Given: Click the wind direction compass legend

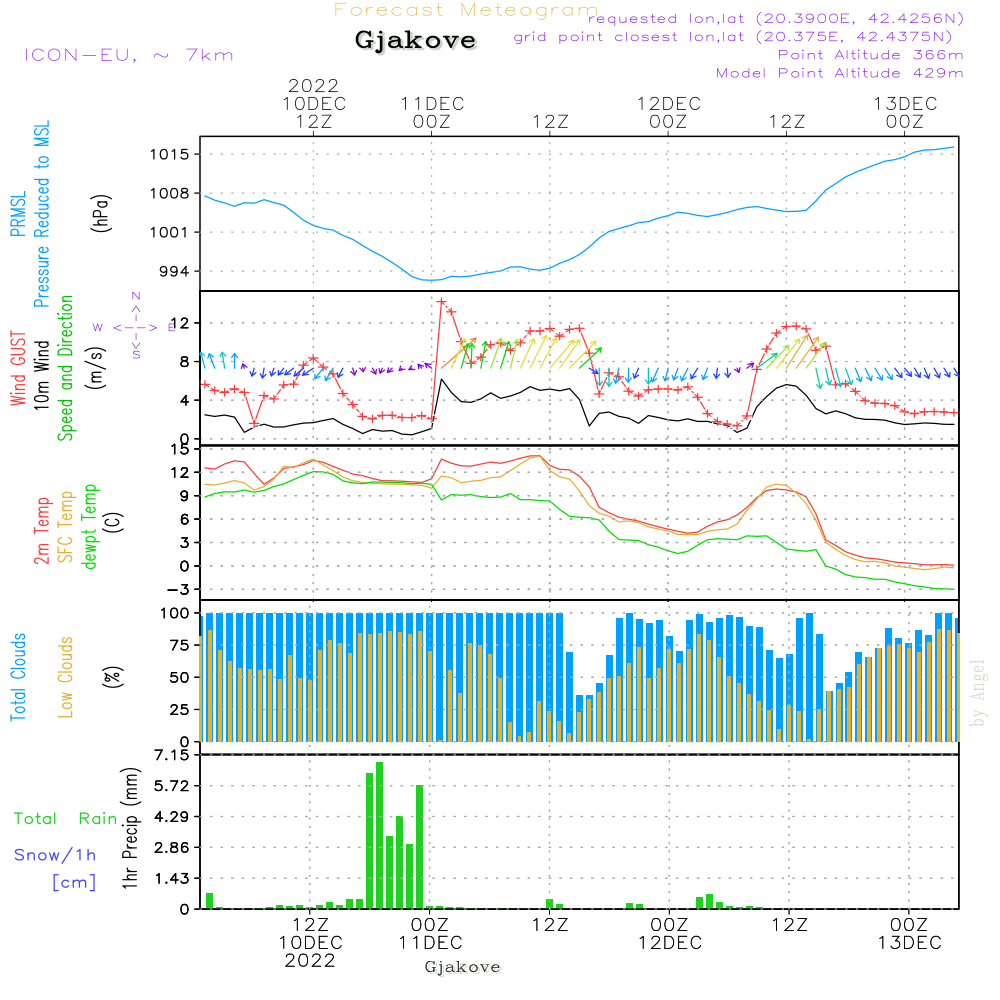Looking at the screenshot, I should click(135, 327).
